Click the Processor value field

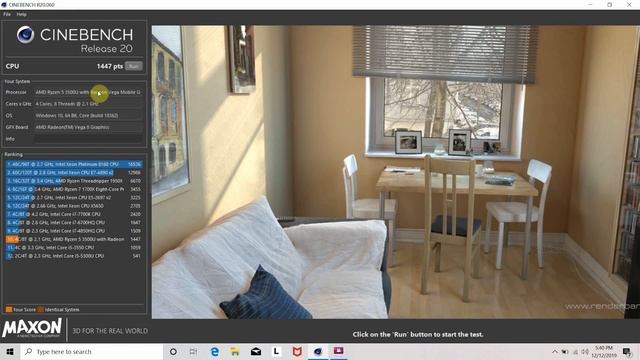[x=88, y=92]
